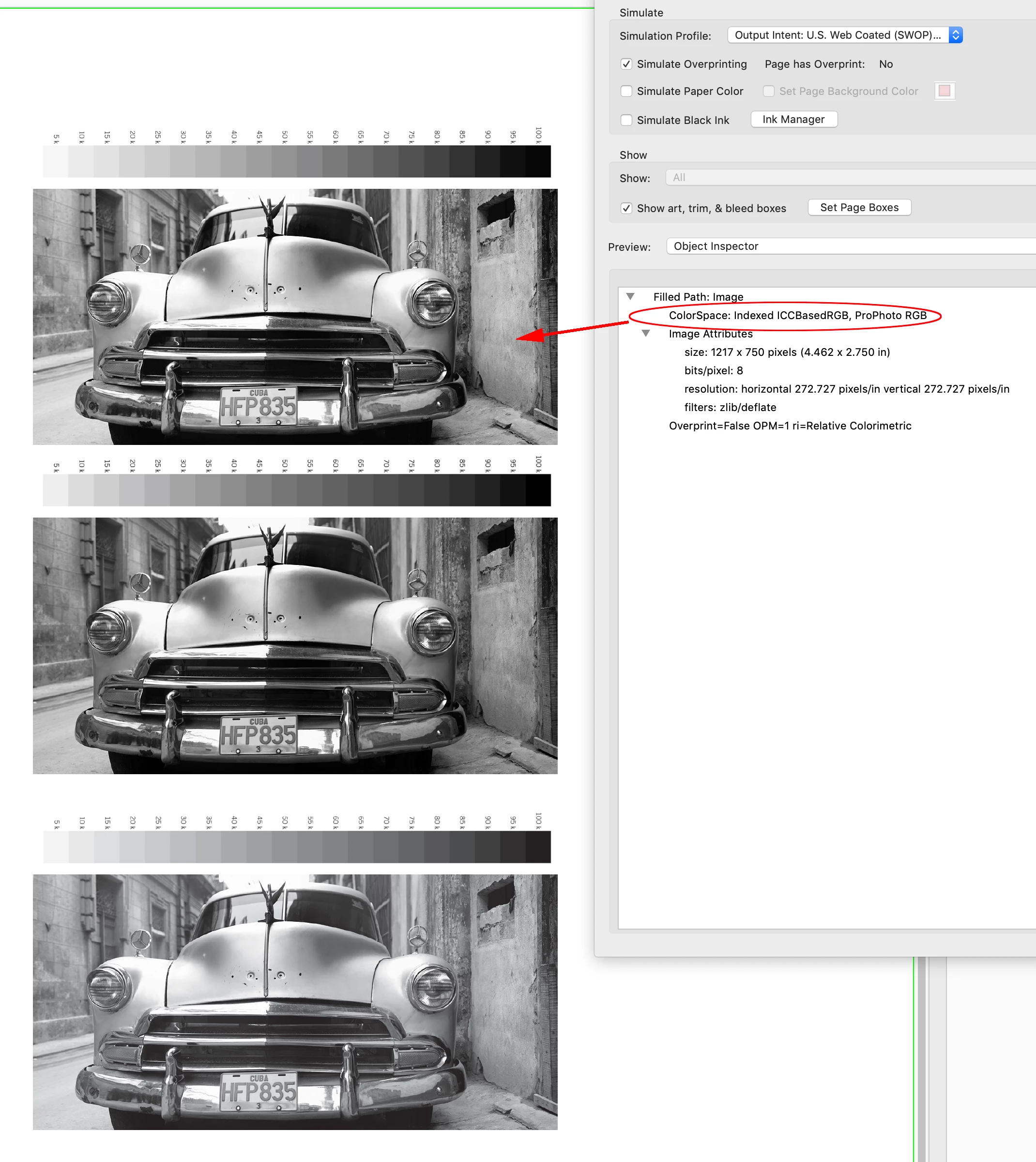Toggle Show art, trim, & bleed boxes
This screenshot has width=1036, height=1162.
point(626,208)
